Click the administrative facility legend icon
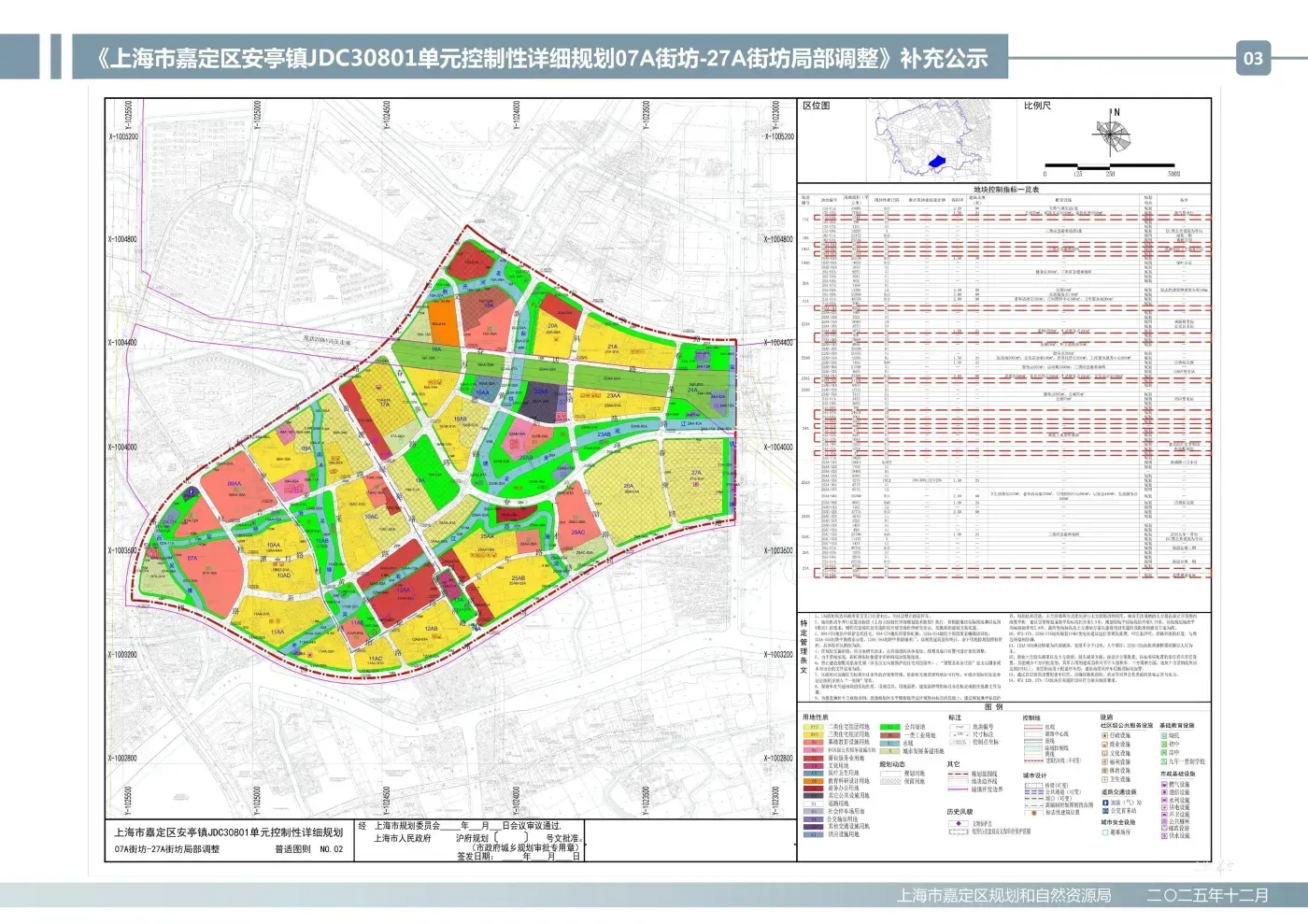This screenshot has width=1308, height=924. 1104,735
